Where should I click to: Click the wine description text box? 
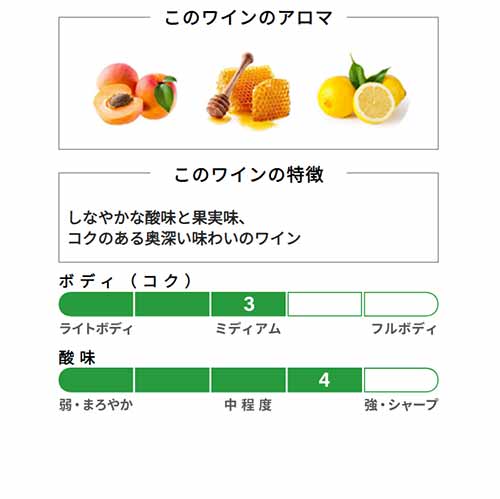click(x=248, y=217)
